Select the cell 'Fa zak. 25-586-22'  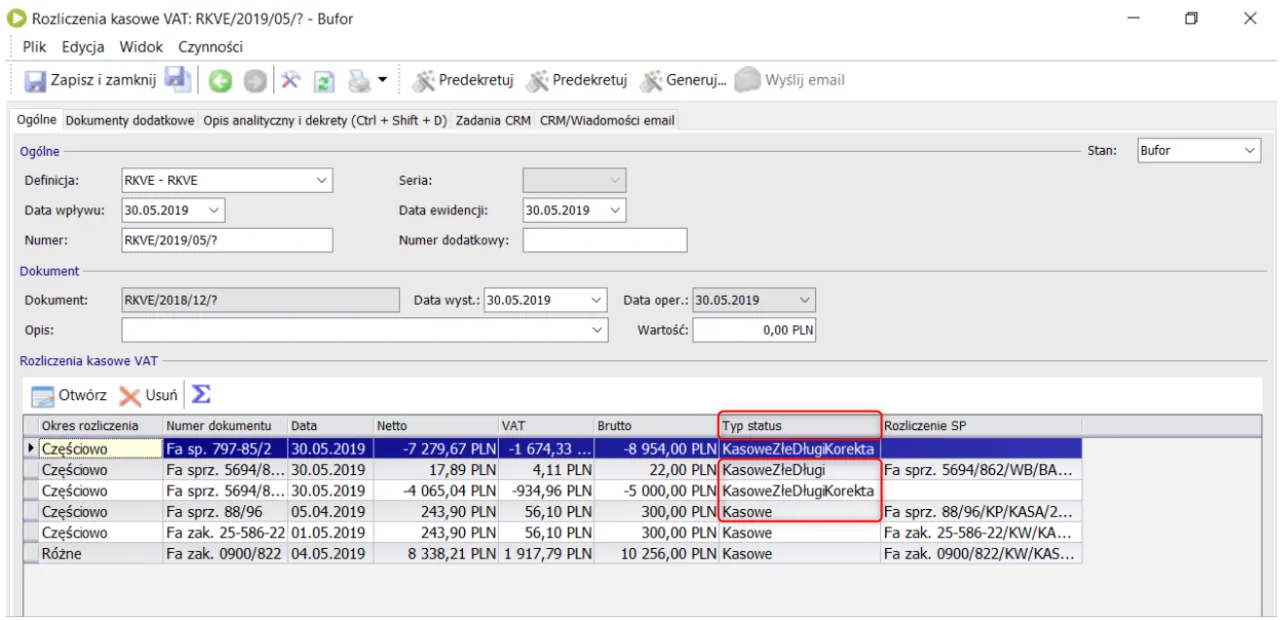(225, 533)
